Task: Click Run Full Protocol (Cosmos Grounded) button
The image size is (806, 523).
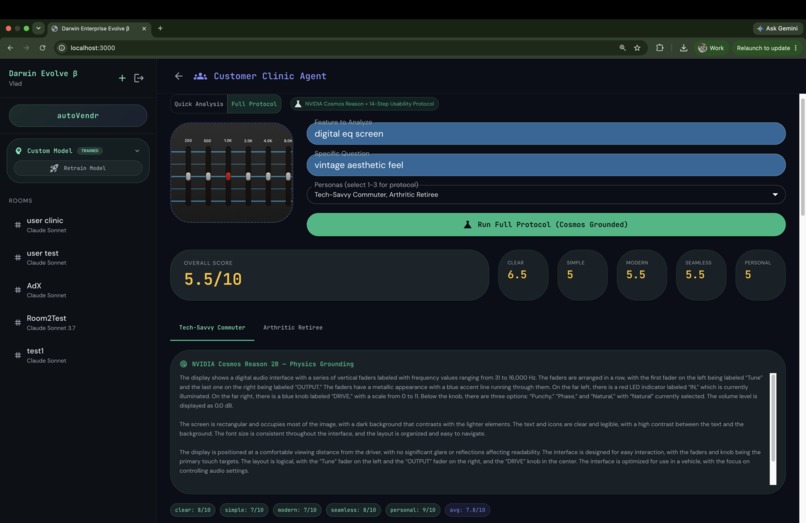Action: pos(546,225)
